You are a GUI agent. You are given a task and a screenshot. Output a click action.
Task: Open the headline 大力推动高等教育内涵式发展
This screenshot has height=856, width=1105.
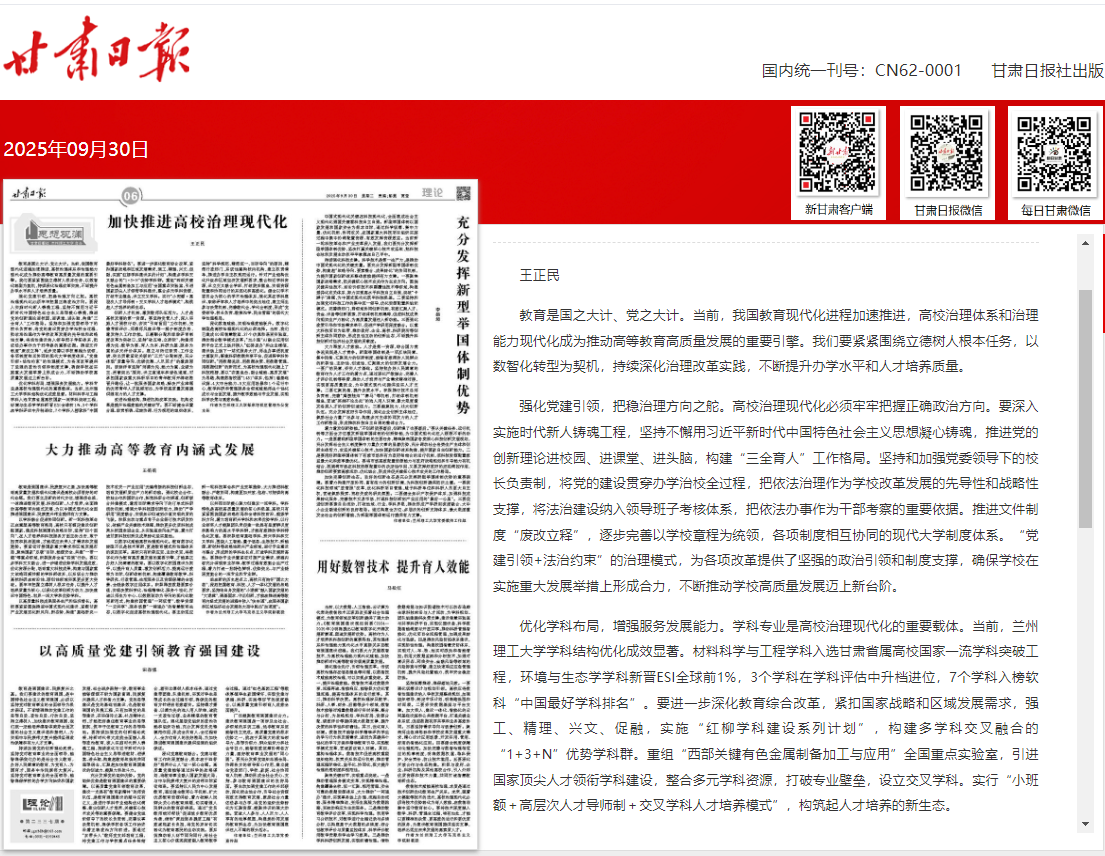tap(150, 447)
